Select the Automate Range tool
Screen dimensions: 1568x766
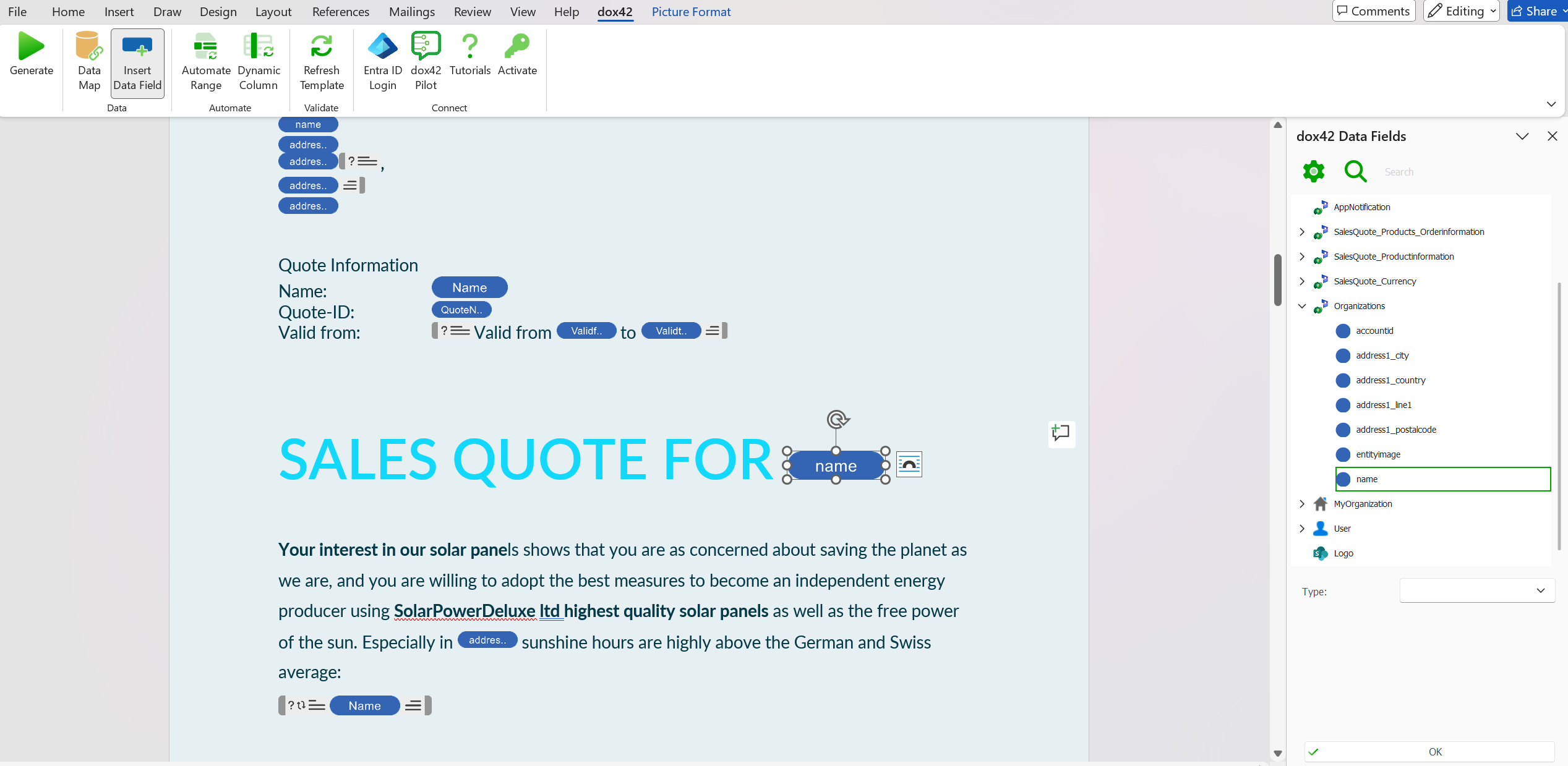coord(206,62)
